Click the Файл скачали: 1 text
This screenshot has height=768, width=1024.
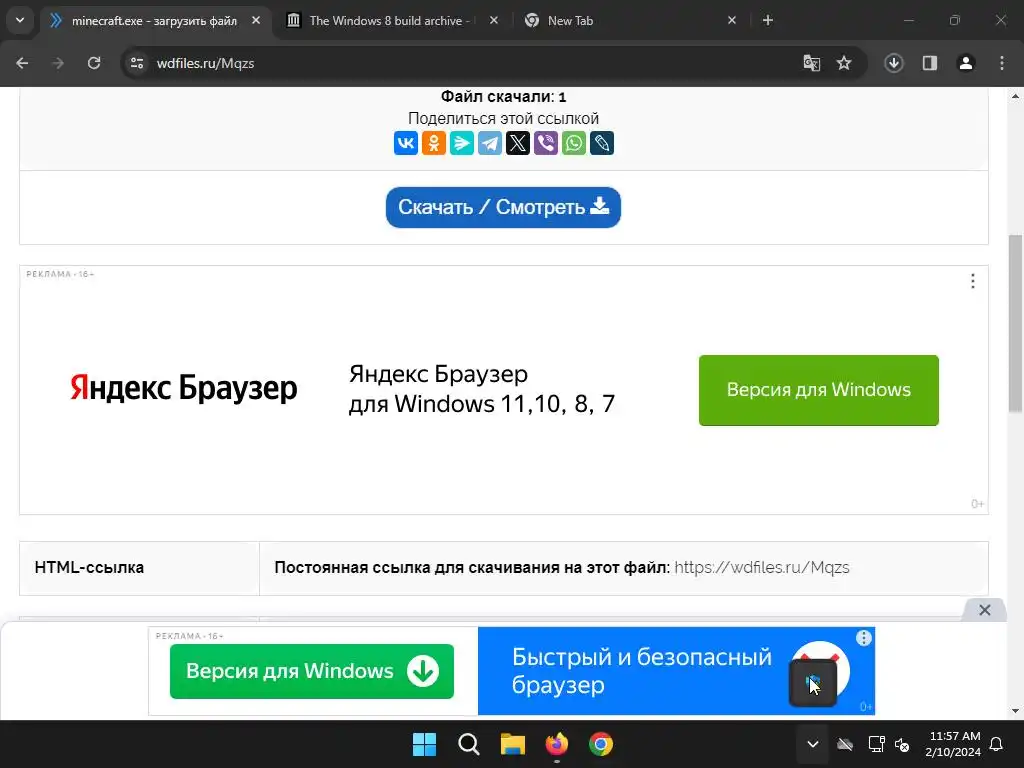click(x=503, y=97)
